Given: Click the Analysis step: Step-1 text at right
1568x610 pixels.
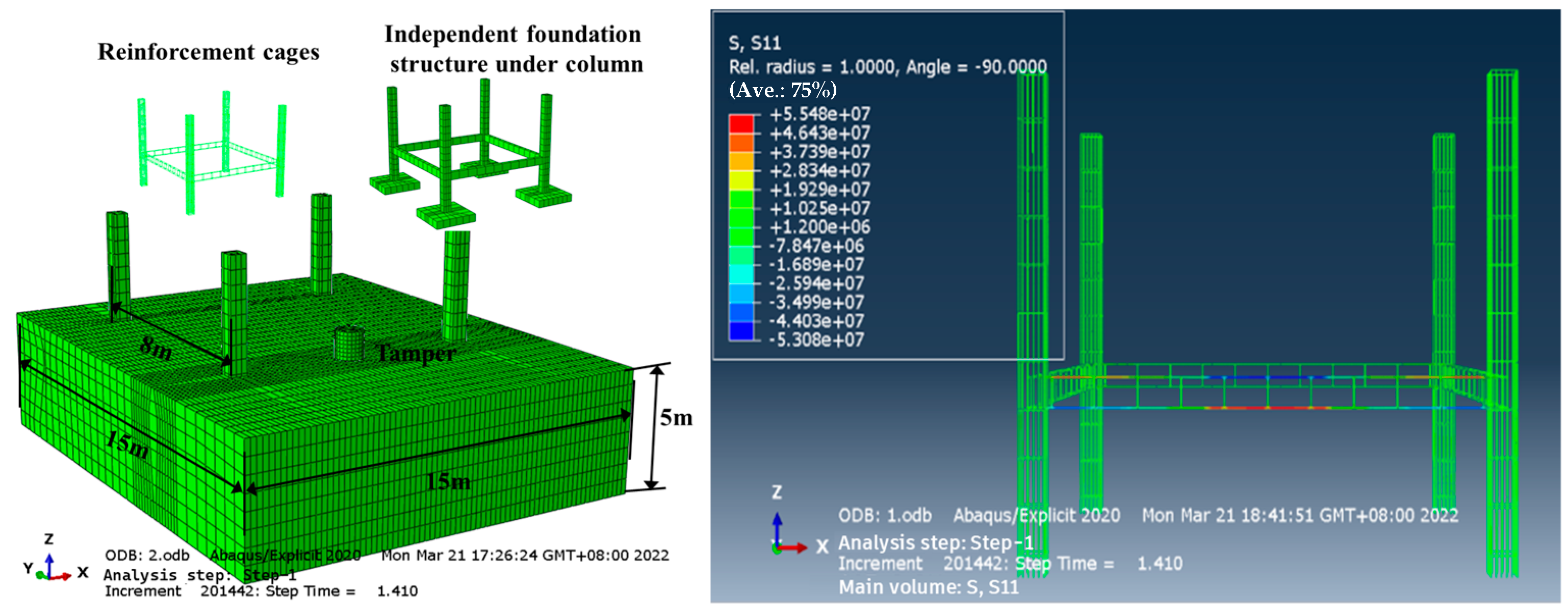Looking at the screenshot, I should pos(935,543).
